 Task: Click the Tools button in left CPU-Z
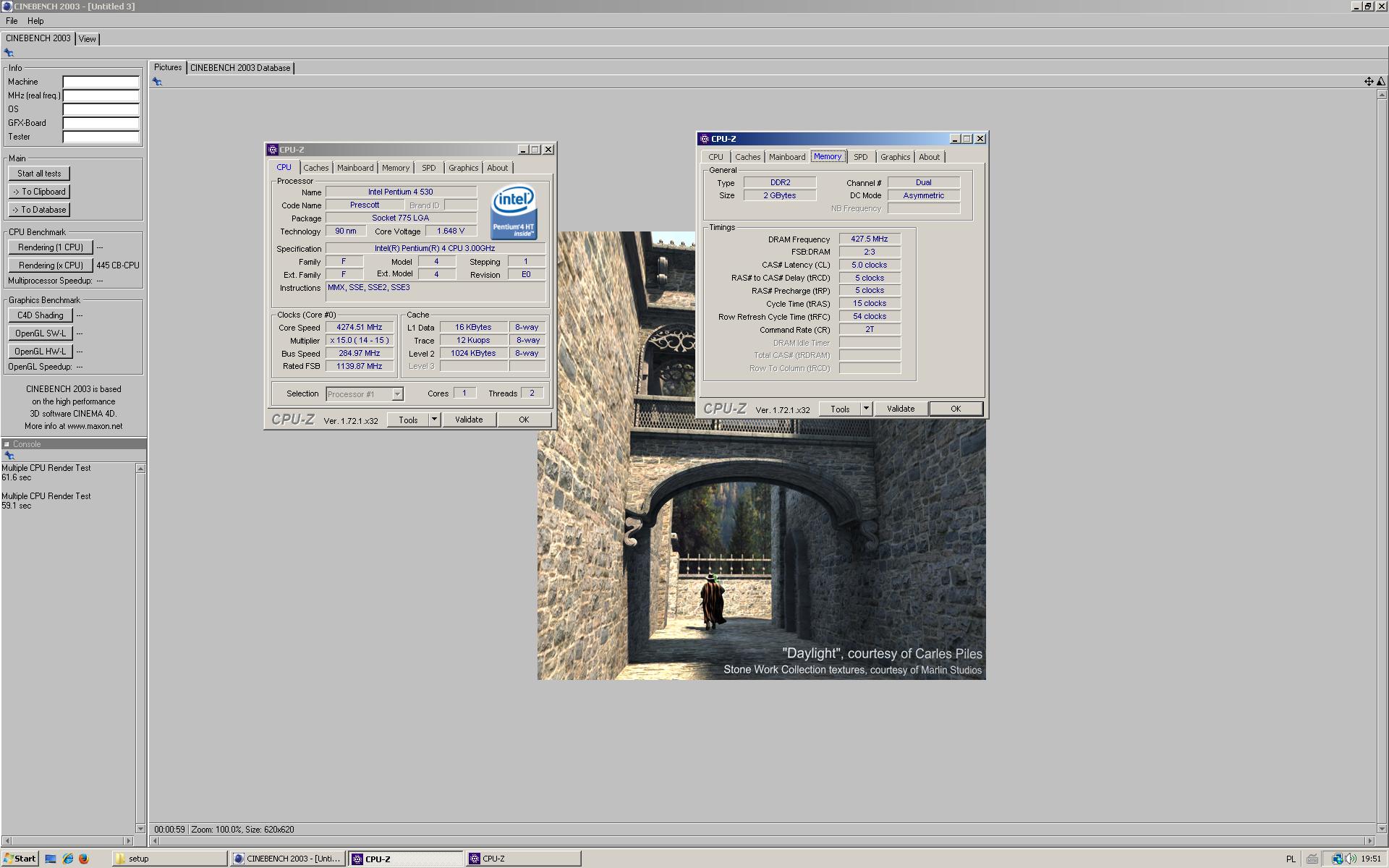pyautogui.click(x=408, y=420)
